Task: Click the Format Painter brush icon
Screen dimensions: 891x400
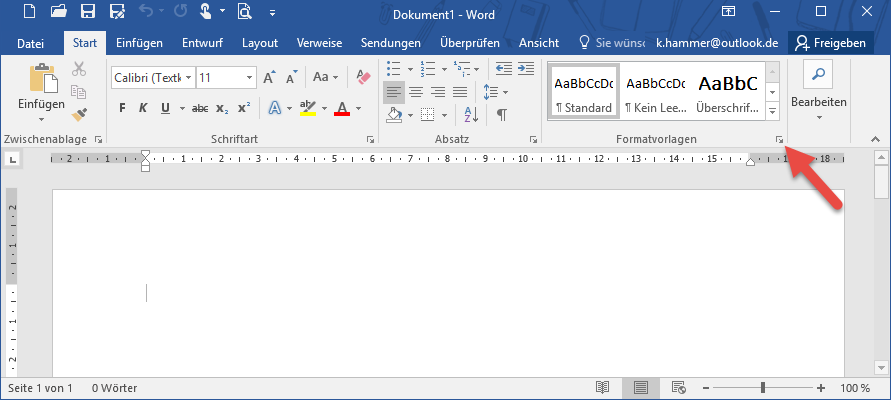Action: pos(79,115)
